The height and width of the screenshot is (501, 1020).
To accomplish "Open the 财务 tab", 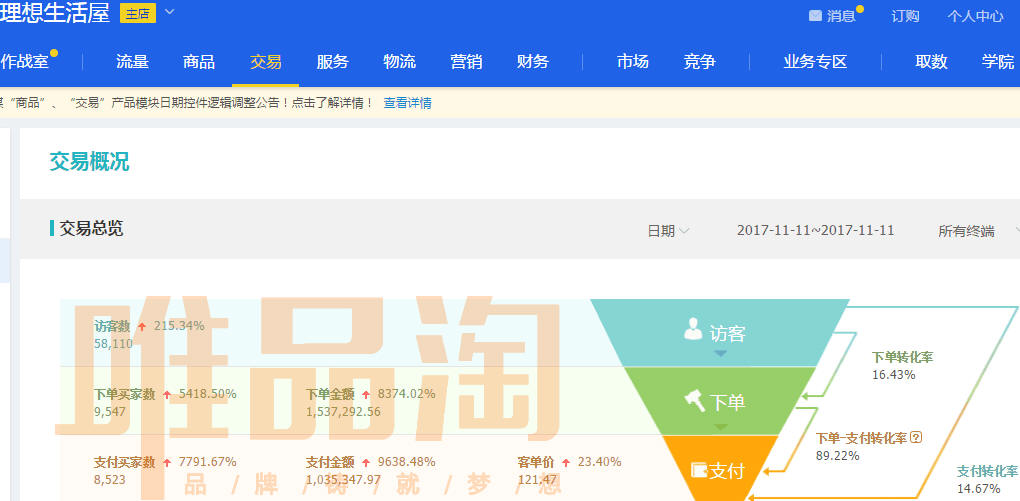I will click(533, 62).
